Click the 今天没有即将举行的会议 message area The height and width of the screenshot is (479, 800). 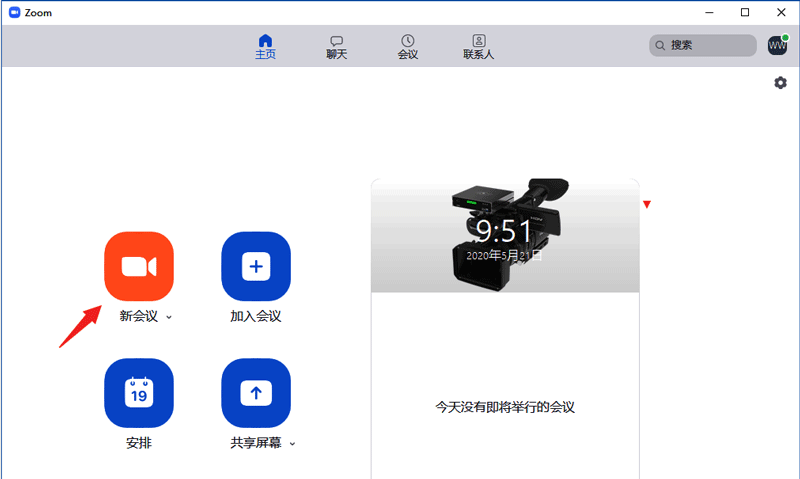(505, 407)
